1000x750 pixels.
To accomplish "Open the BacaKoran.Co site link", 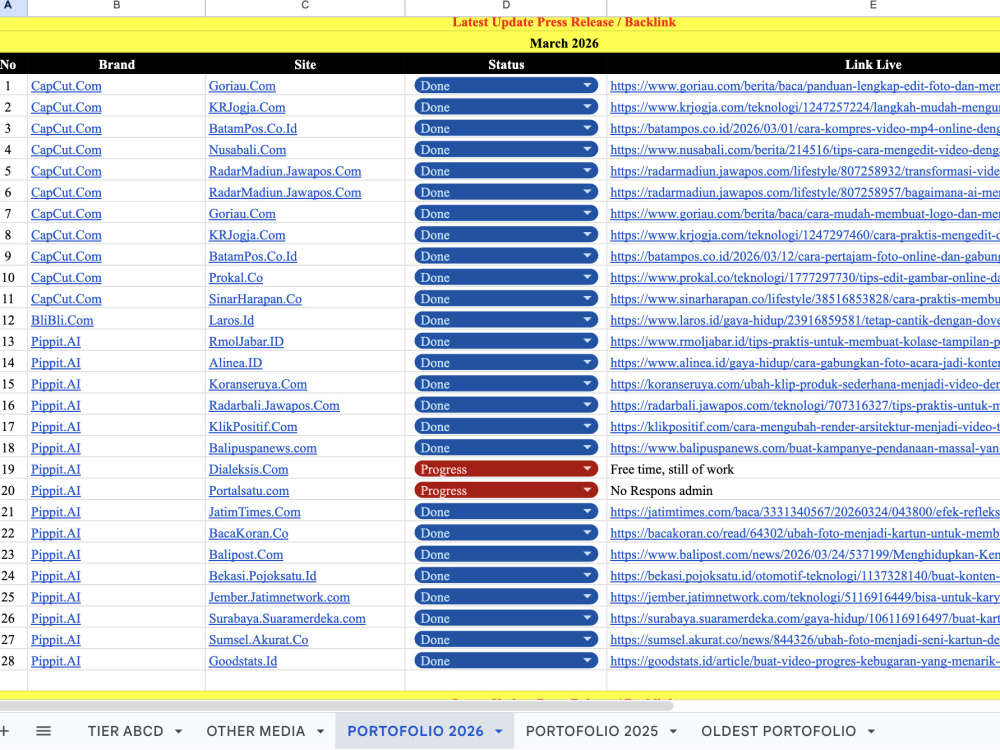I will pos(249,533).
